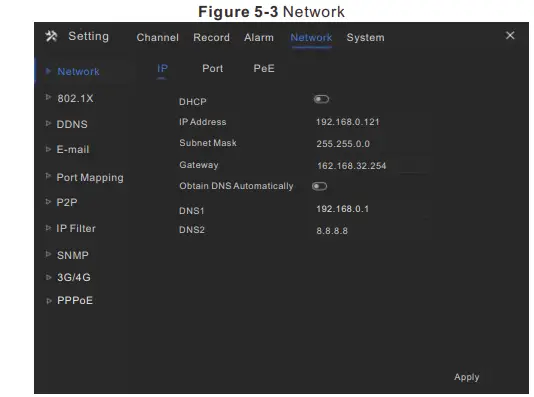This screenshot has height=397, width=534.
Task: Switch to the Port sub-tab
Action: (213, 68)
